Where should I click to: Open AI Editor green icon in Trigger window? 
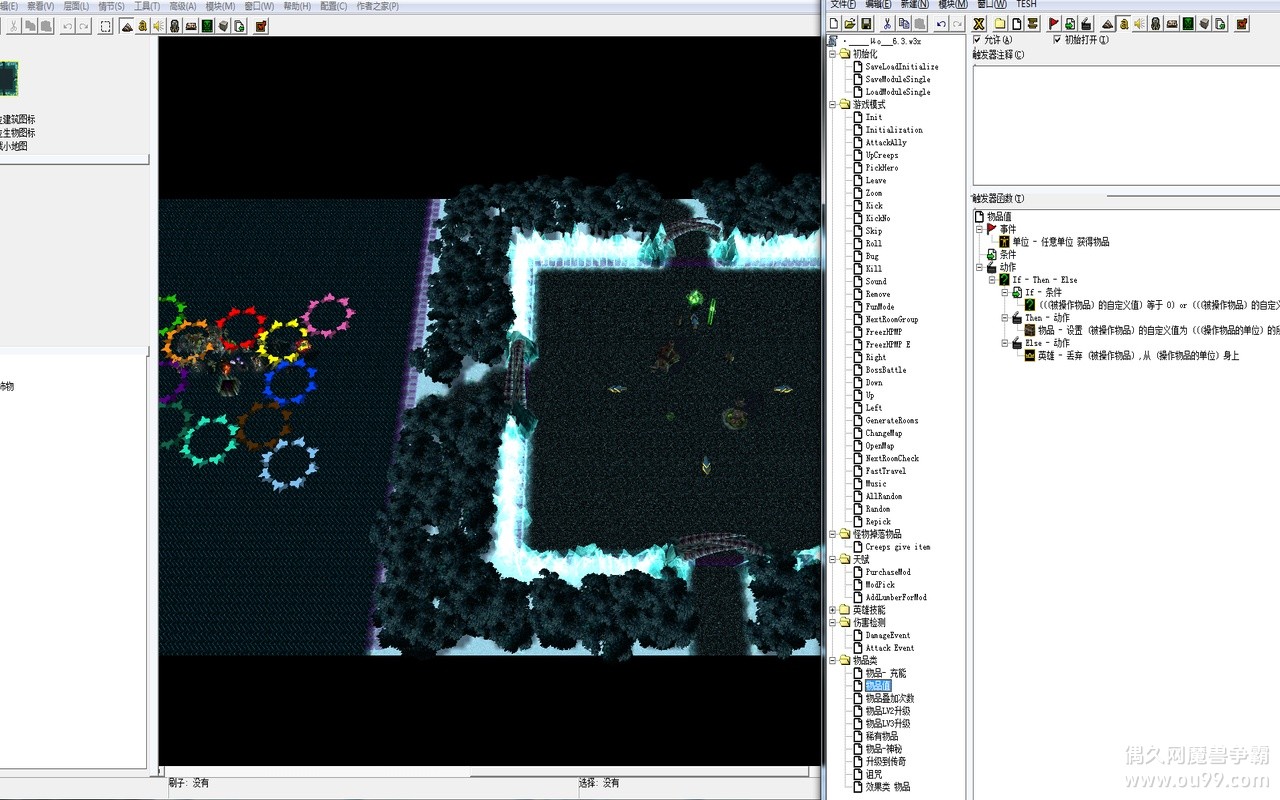pyautogui.click(x=1188, y=24)
